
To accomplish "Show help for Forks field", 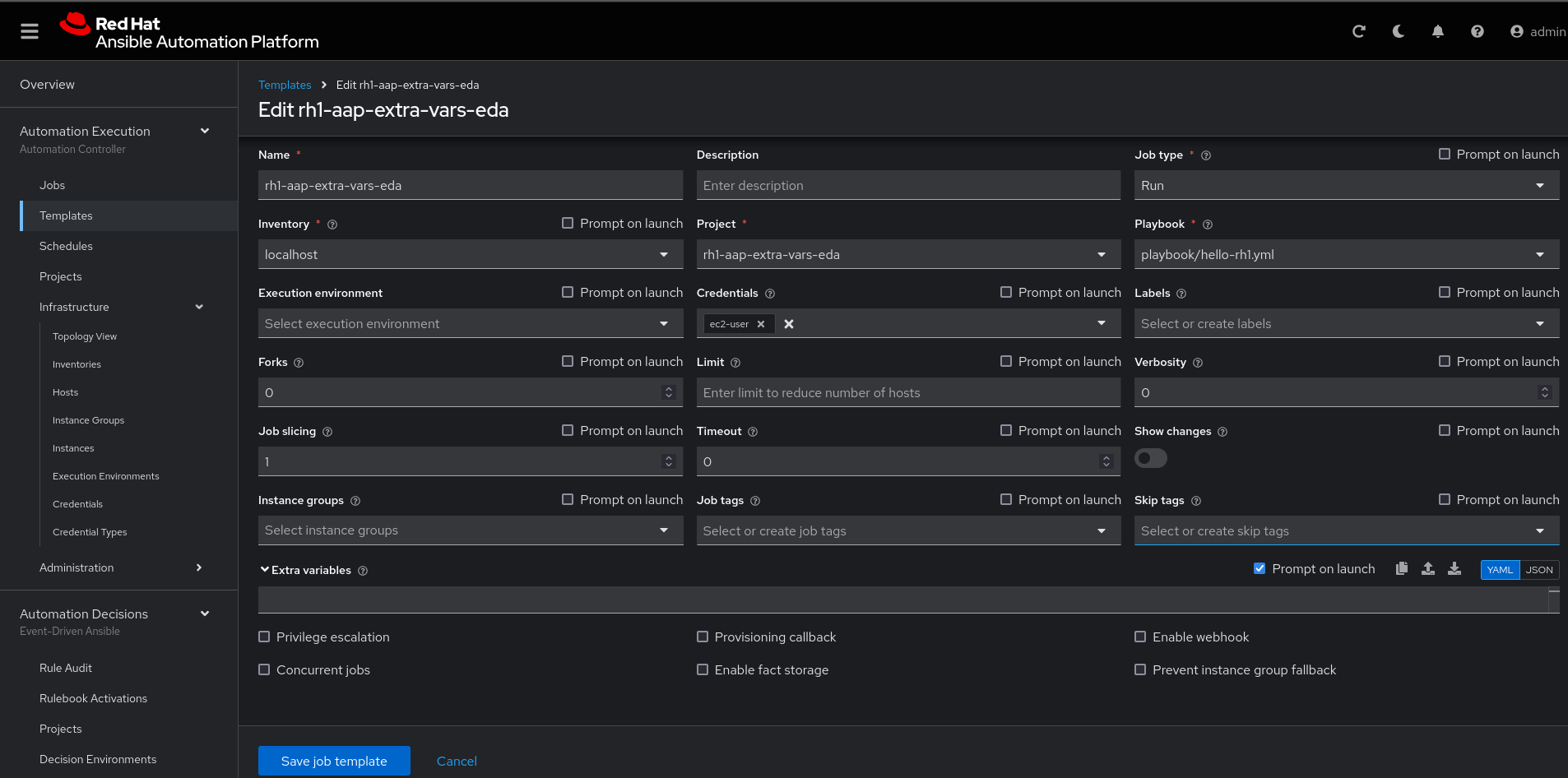I will pyautogui.click(x=299, y=363).
